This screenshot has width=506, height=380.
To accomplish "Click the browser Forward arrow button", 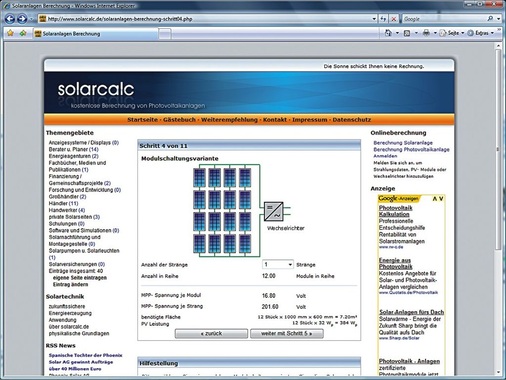I will [x=22, y=19].
